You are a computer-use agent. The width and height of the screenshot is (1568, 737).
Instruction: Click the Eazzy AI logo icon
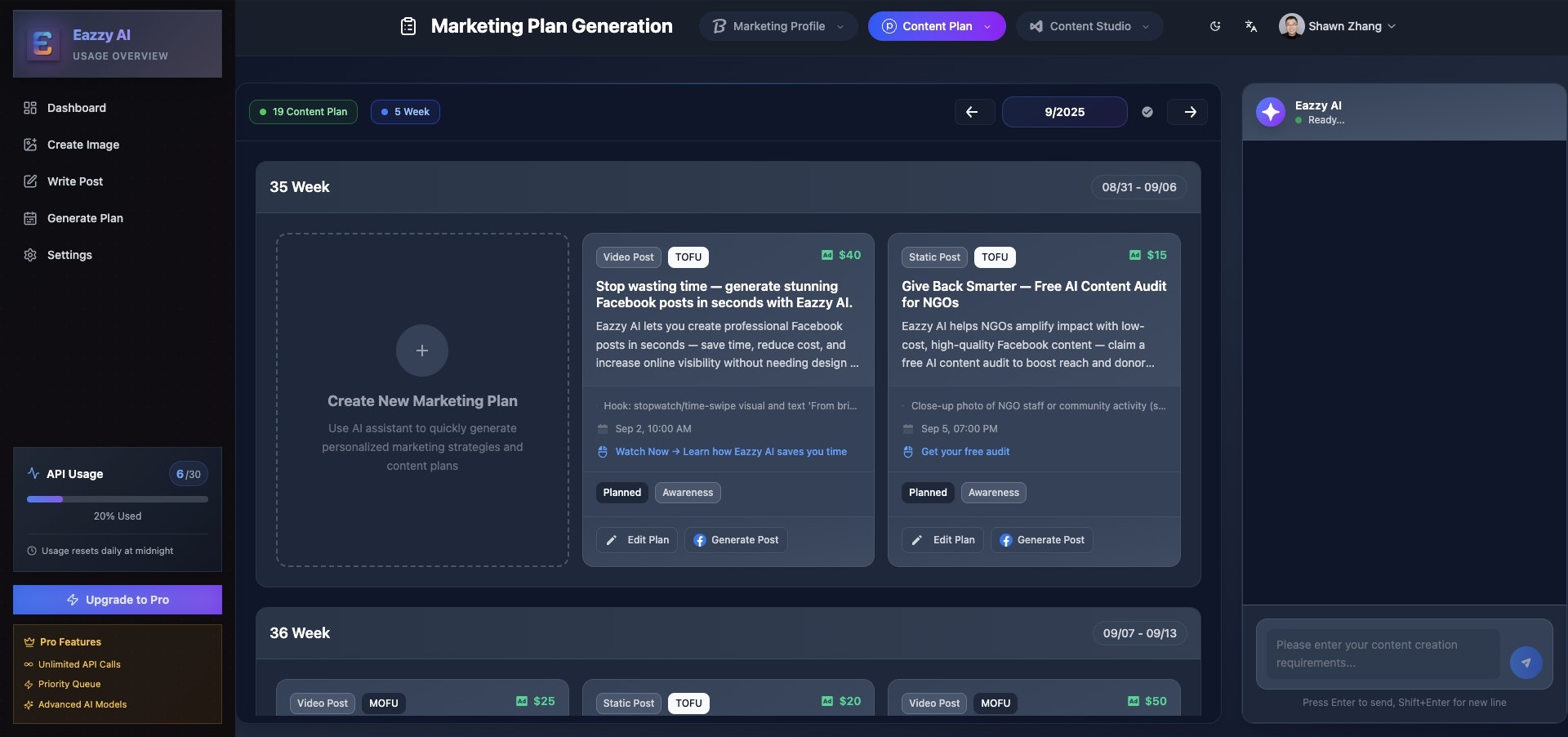42,43
